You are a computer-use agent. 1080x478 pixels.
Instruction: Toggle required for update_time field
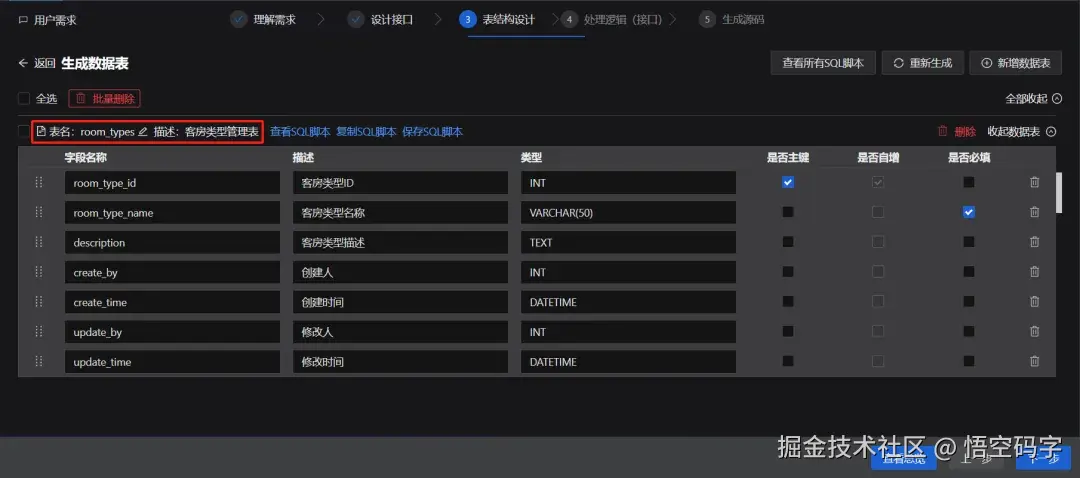pyautogui.click(x=968, y=361)
